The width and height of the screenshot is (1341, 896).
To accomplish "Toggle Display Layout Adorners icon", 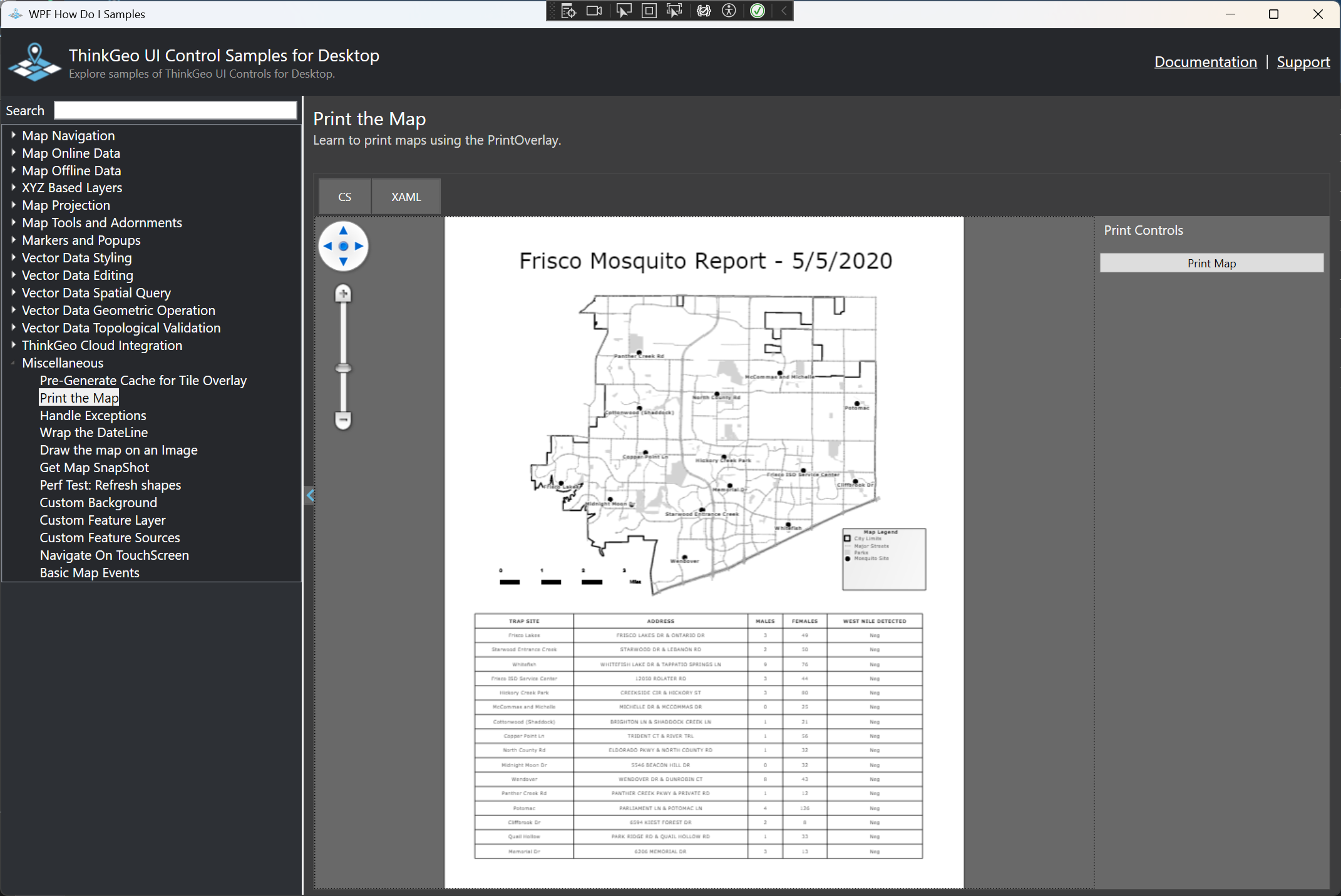I will (x=649, y=11).
